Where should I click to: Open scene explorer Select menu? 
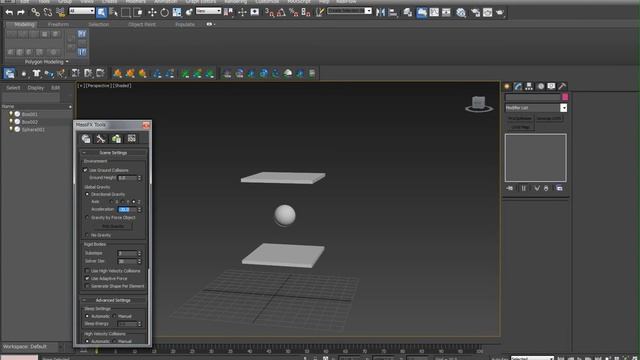click(13, 88)
